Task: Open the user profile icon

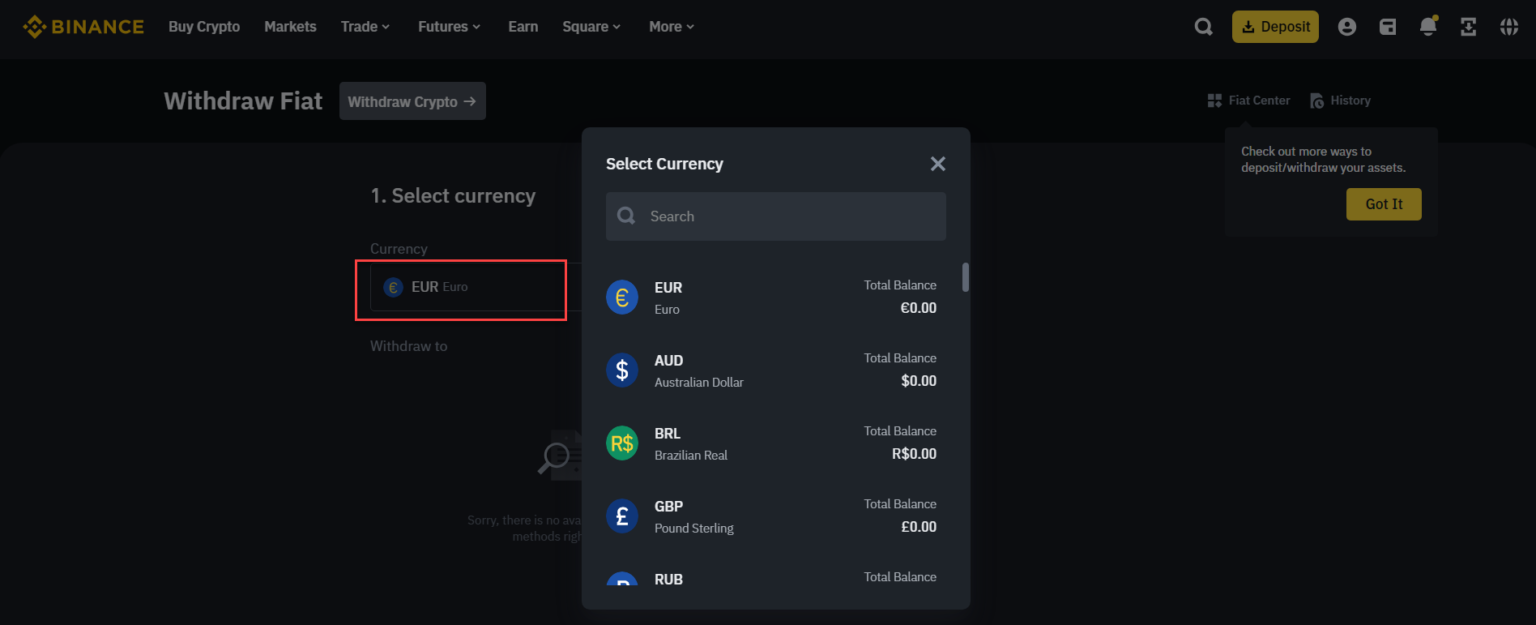Action: (x=1347, y=26)
